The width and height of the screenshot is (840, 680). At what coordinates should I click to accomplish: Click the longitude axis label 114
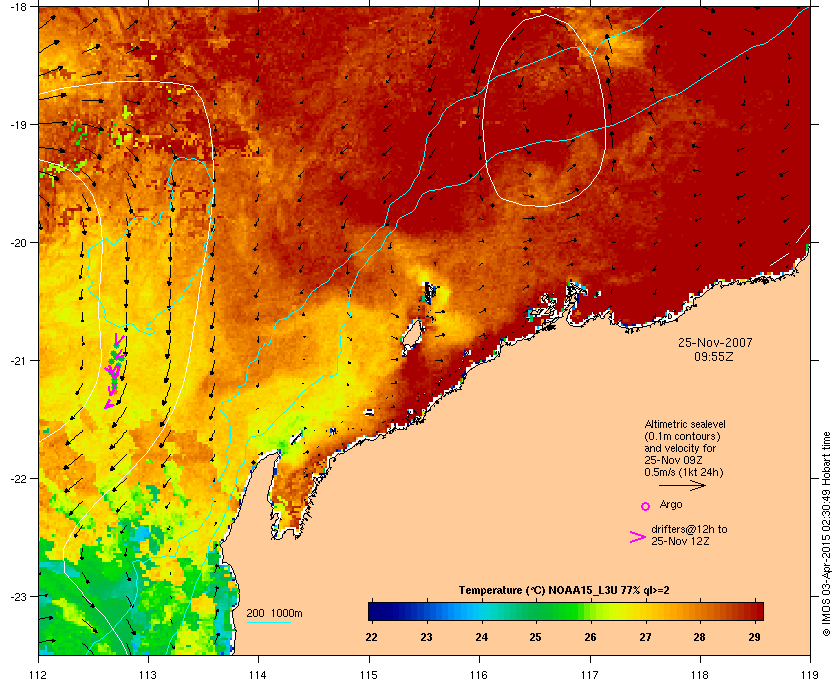click(x=258, y=675)
